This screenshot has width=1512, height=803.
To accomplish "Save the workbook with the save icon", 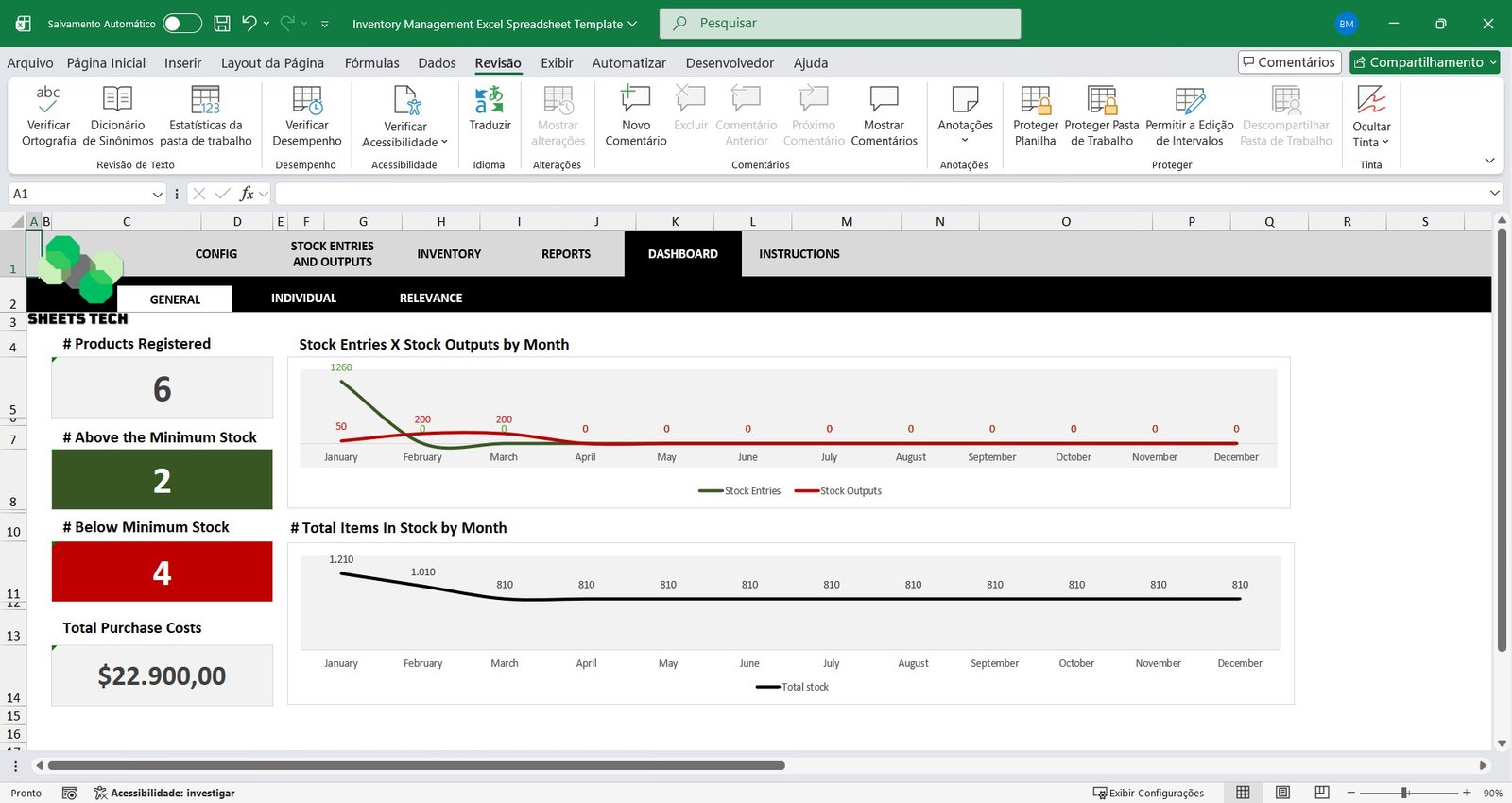I will pyautogui.click(x=222, y=24).
